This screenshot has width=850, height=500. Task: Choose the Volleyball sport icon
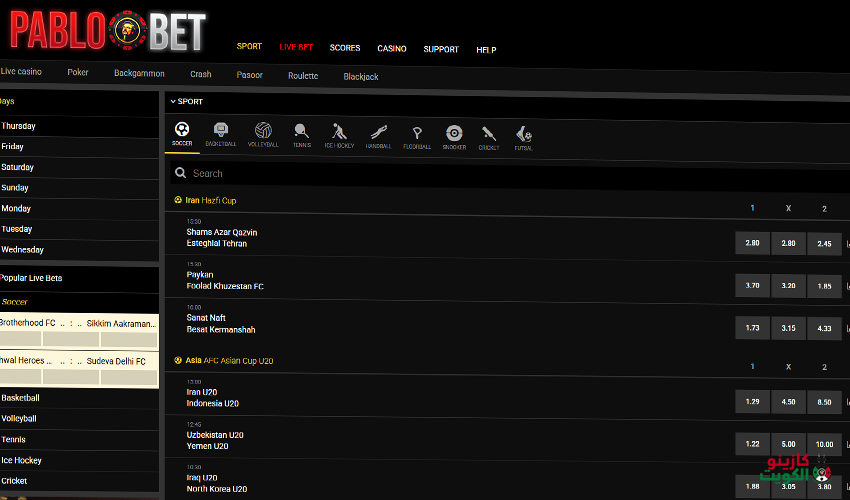point(262,134)
